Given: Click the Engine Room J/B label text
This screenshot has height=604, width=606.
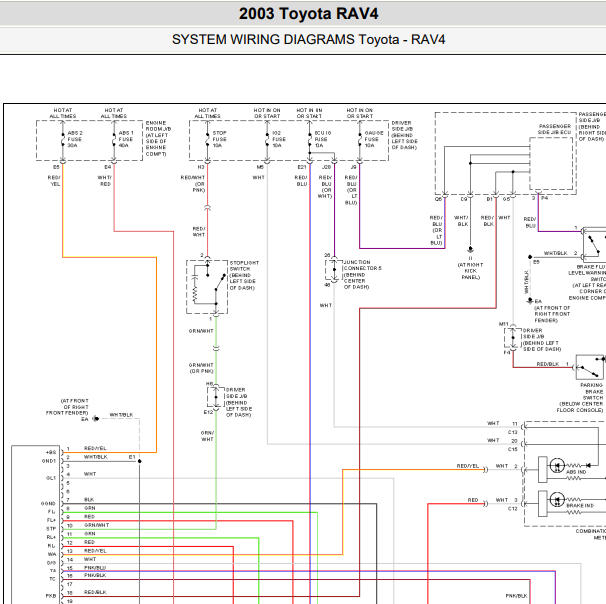Looking at the screenshot, I should coord(158,138).
